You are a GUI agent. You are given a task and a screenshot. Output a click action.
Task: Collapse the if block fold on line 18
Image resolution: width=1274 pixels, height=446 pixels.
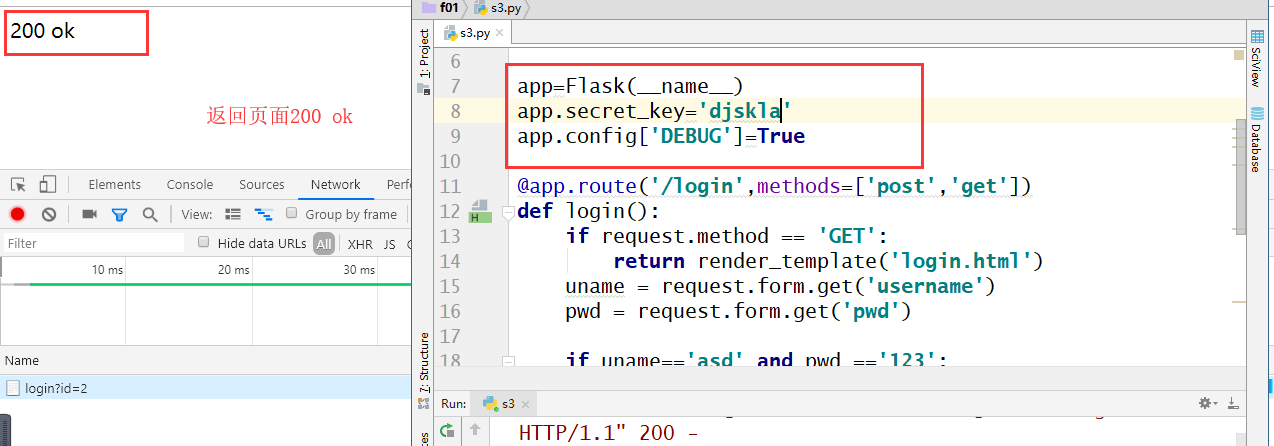pyautogui.click(x=508, y=362)
